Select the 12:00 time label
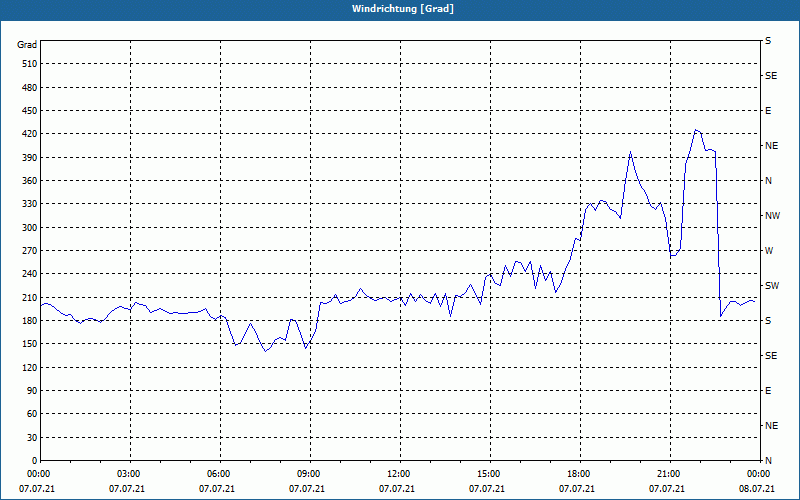Image resolution: width=800 pixels, height=500 pixels. (x=399, y=474)
